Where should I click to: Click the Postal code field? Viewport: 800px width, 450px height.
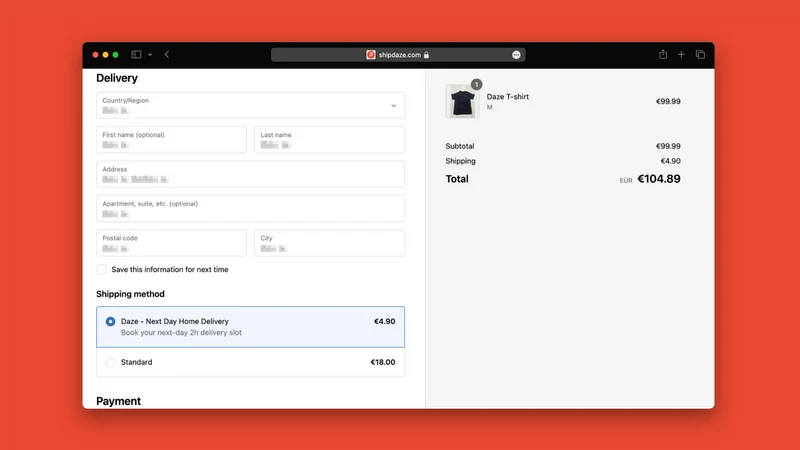[171, 243]
